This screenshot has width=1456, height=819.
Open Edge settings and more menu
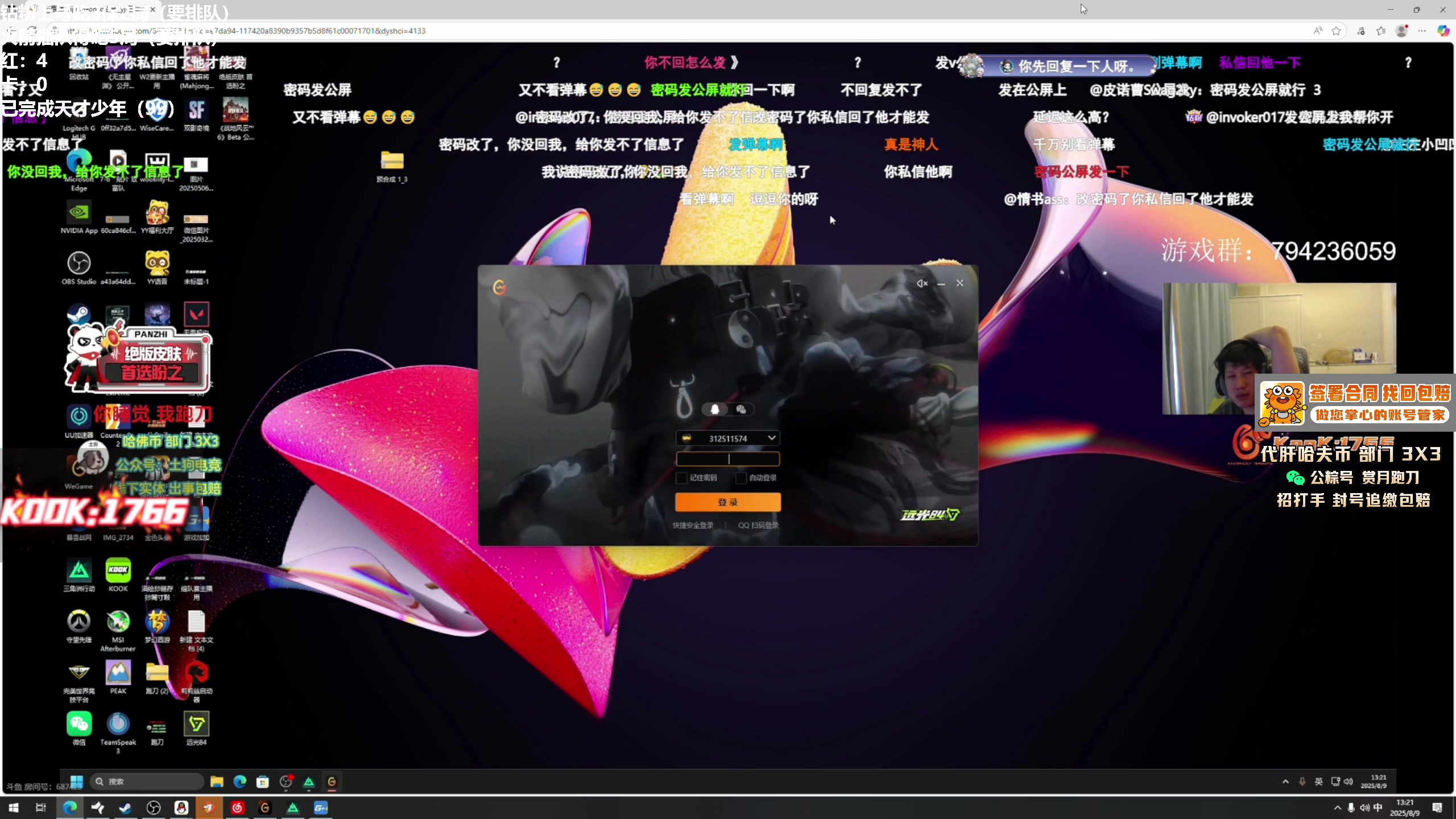1422,31
